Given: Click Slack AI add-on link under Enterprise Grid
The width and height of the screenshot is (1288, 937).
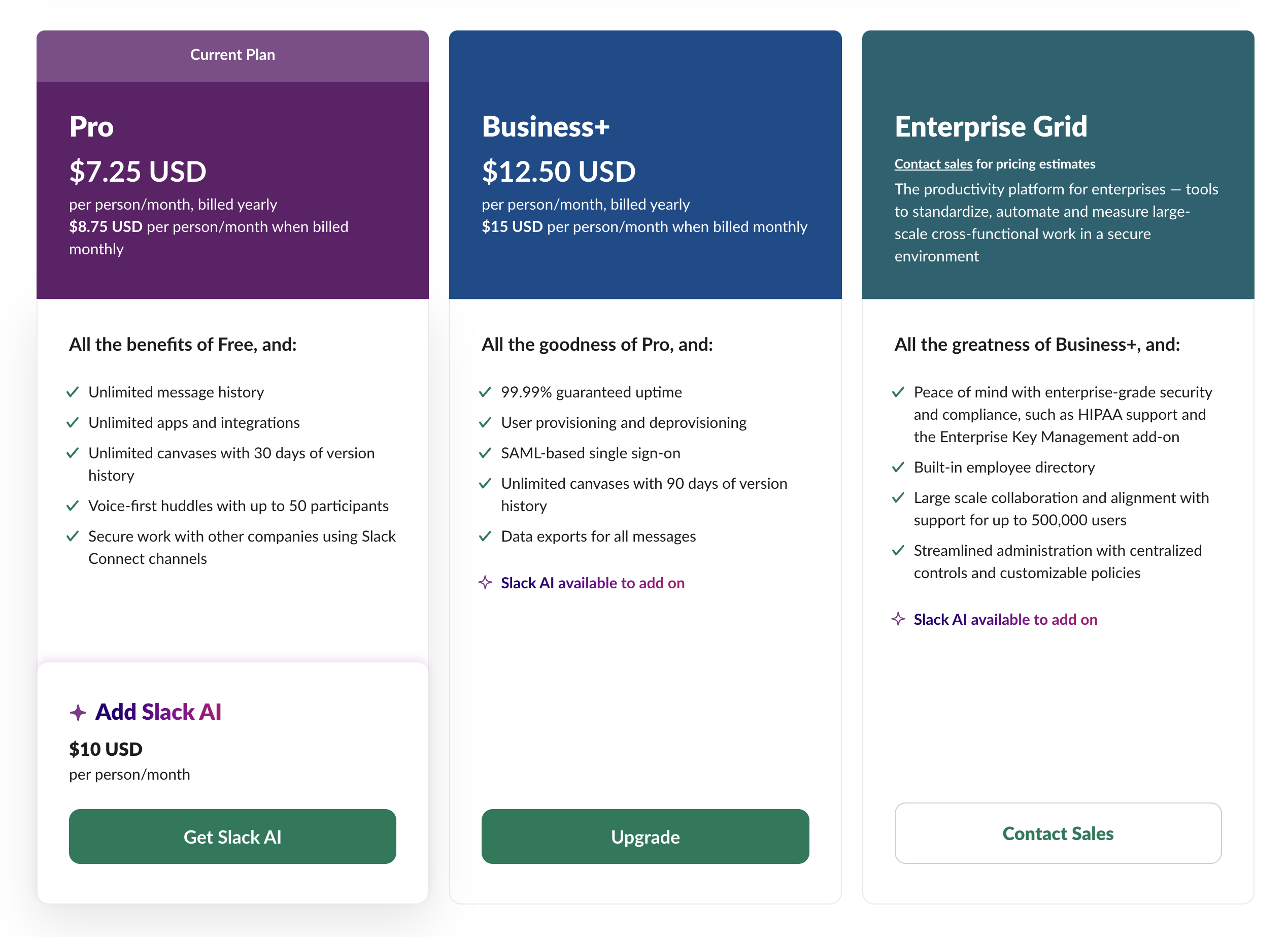Looking at the screenshot, I should [1005, 620].
